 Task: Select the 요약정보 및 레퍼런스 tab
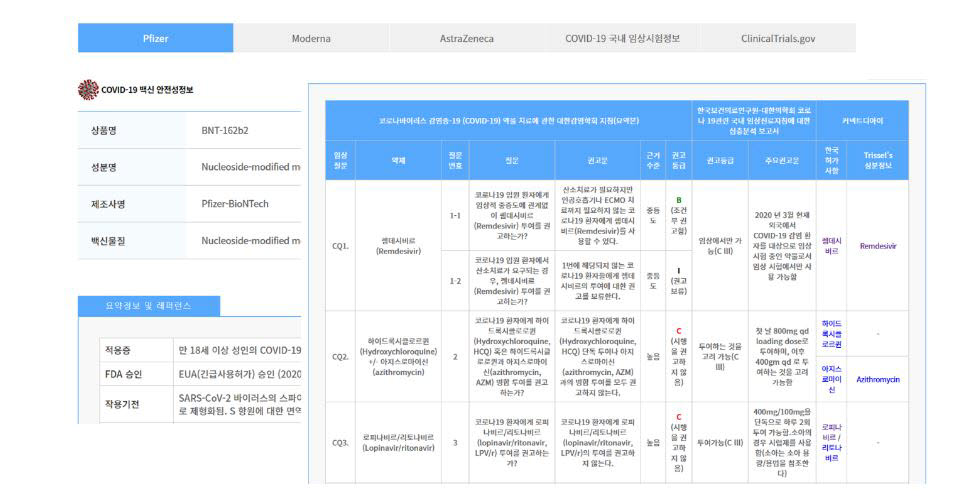tap(148, 306)
